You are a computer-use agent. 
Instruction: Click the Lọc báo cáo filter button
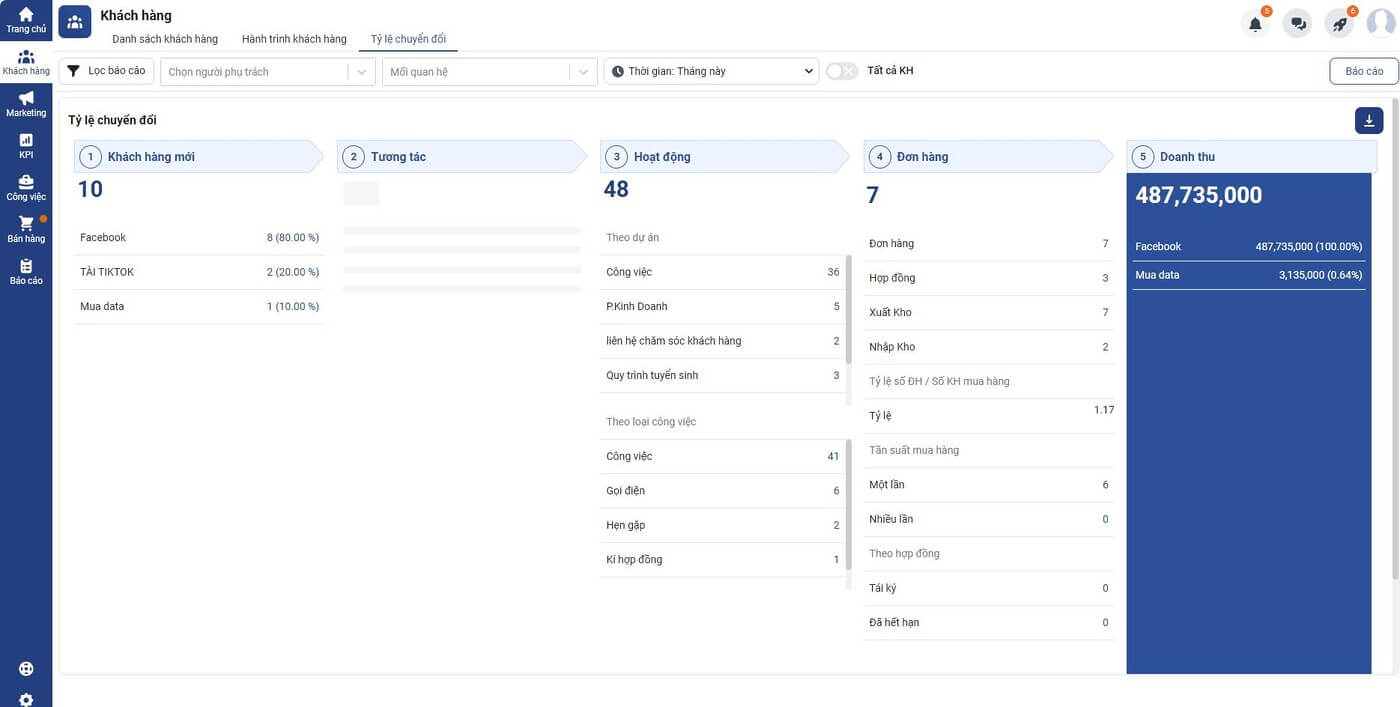(x=107, y=71)
